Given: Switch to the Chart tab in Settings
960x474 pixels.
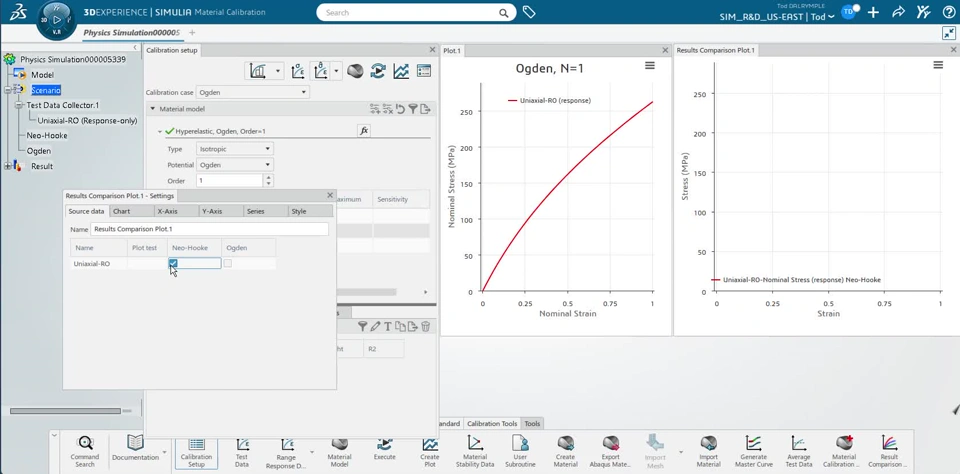Looking at the screenshot, I should click(132, 211).
